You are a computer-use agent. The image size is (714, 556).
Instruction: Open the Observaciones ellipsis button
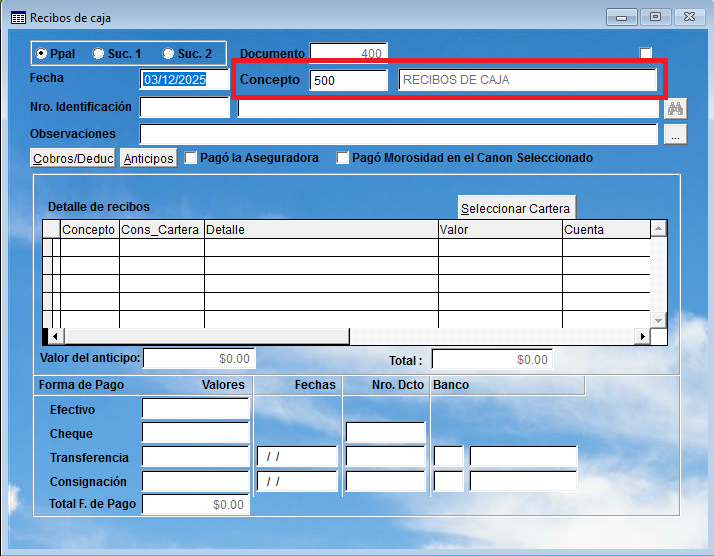[675, 135]
